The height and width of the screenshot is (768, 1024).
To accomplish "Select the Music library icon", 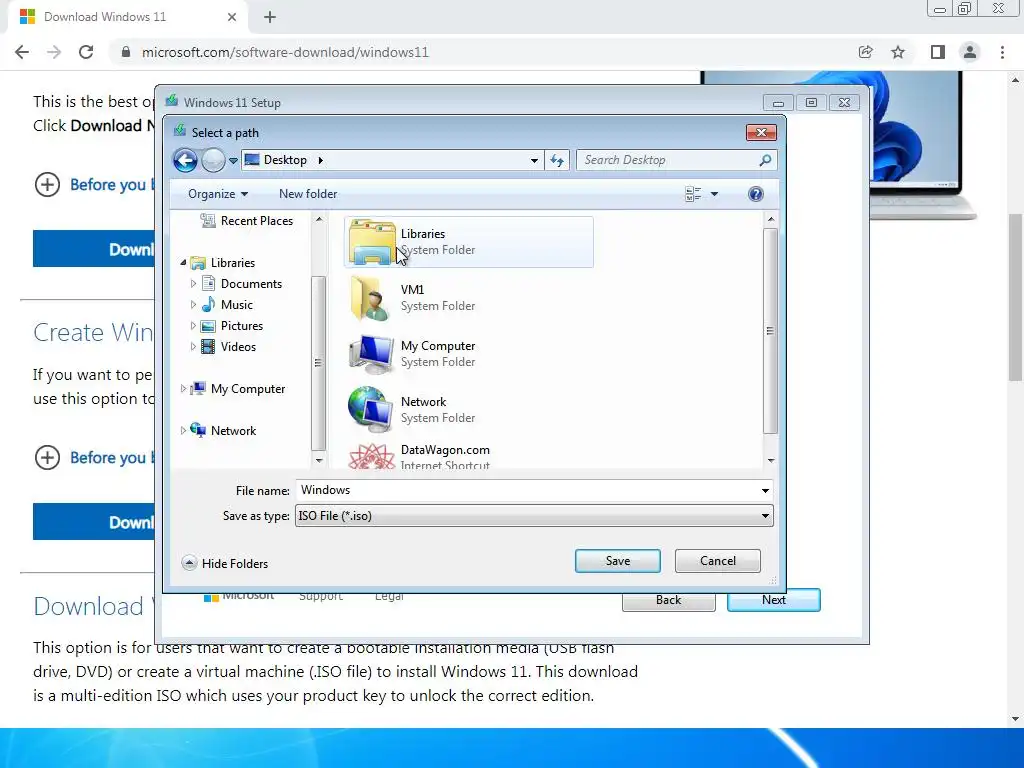I will 208,304.
